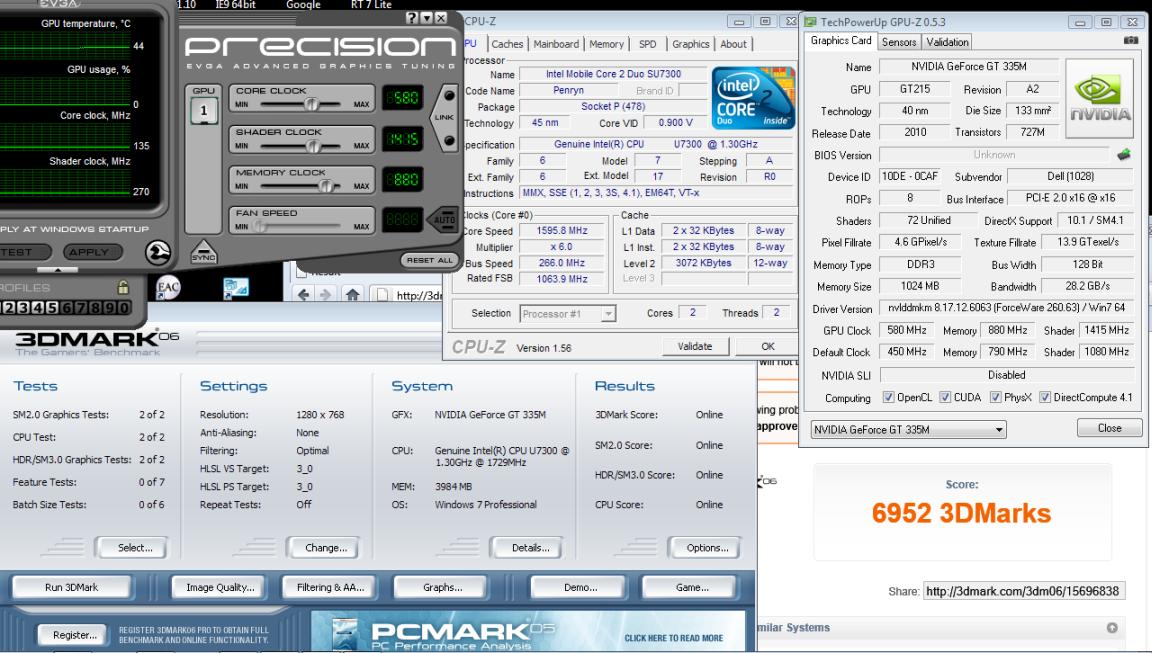Click the Fan Speed slider handle
The width and height of the screenshot is (1152, 653).
[259, 226]
